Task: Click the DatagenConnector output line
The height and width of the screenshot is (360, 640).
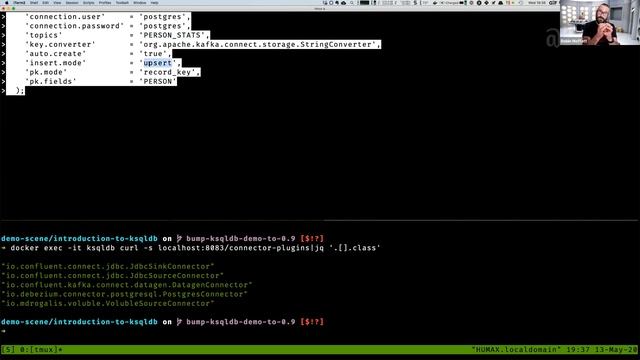Action: click(127, 285)
